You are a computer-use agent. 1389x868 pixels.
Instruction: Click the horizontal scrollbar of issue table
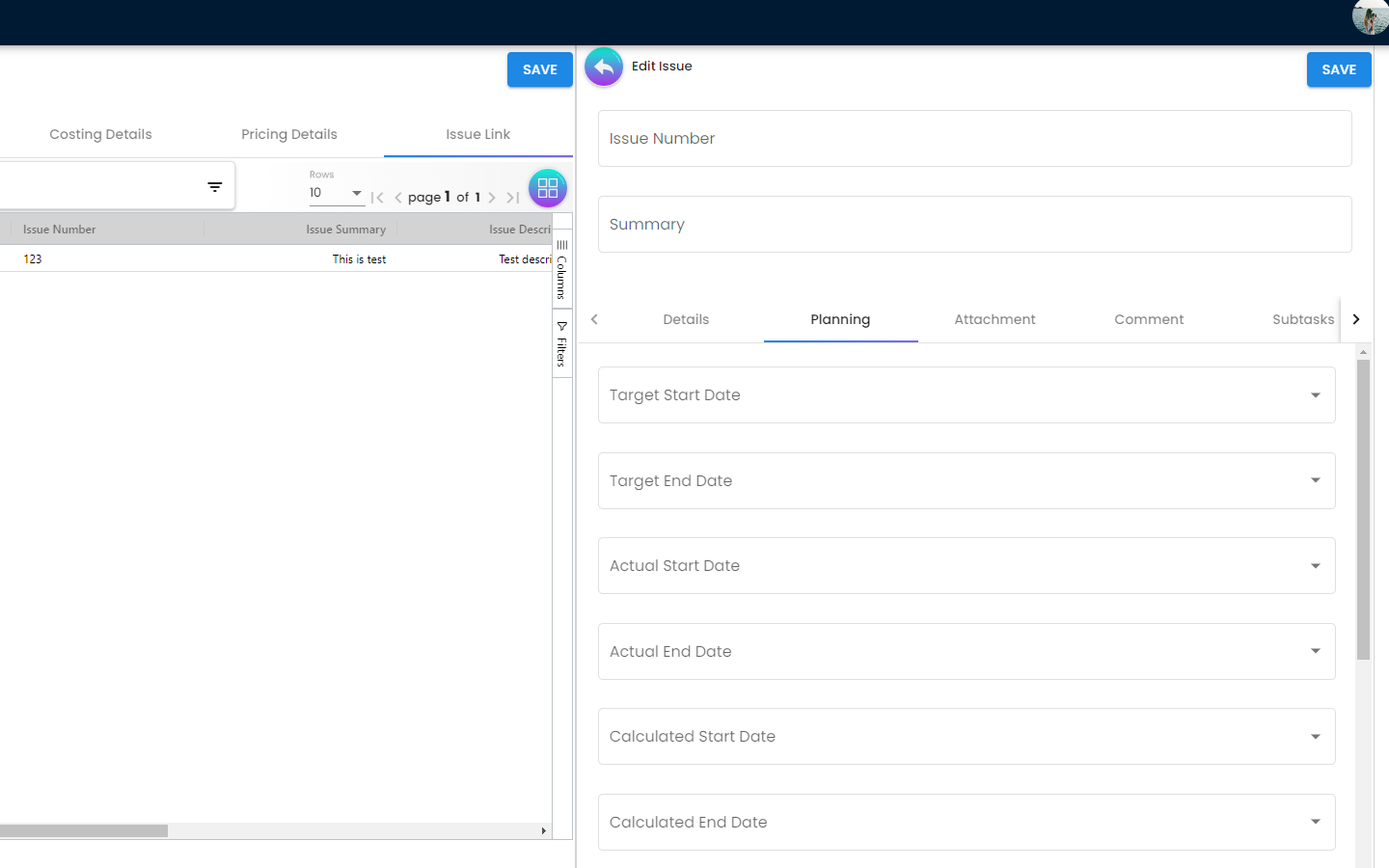(x=84, y=830)
